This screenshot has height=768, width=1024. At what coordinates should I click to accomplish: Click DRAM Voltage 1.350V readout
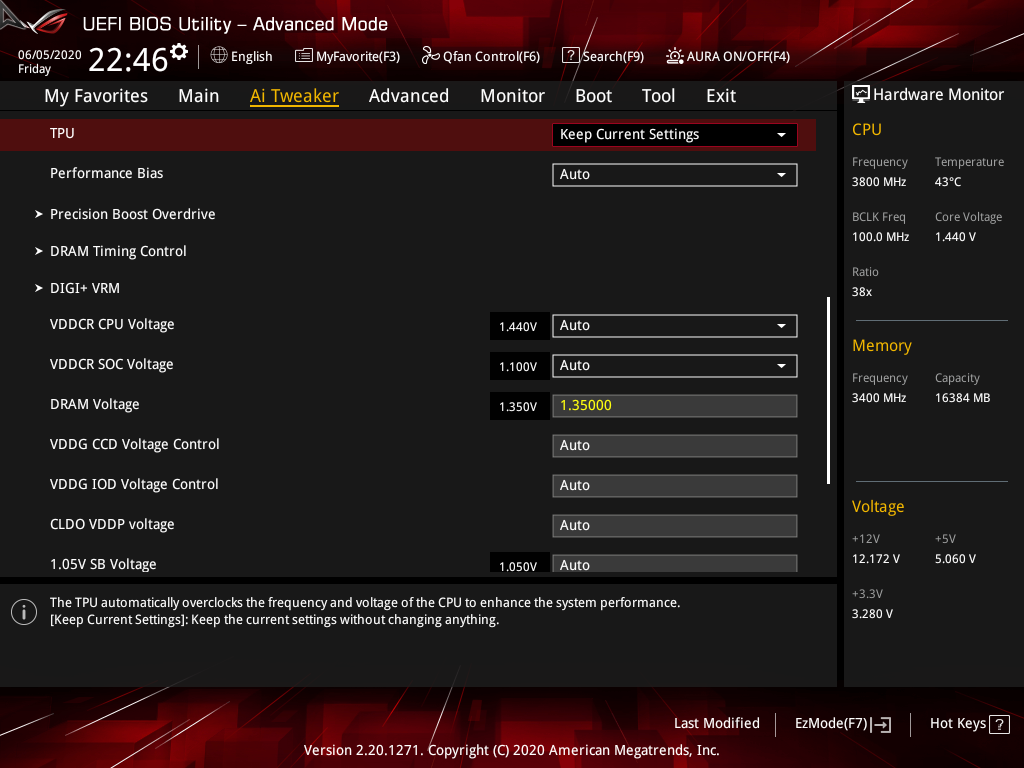(x=519, y=406)
